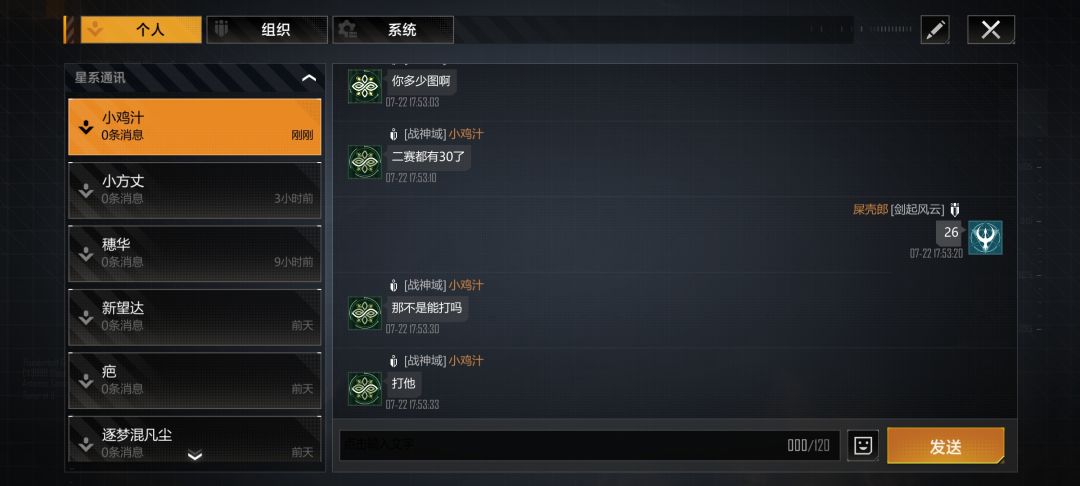
Task: Select the 小鸡汁 conversation entry
Action: click(x=195, y=127)
